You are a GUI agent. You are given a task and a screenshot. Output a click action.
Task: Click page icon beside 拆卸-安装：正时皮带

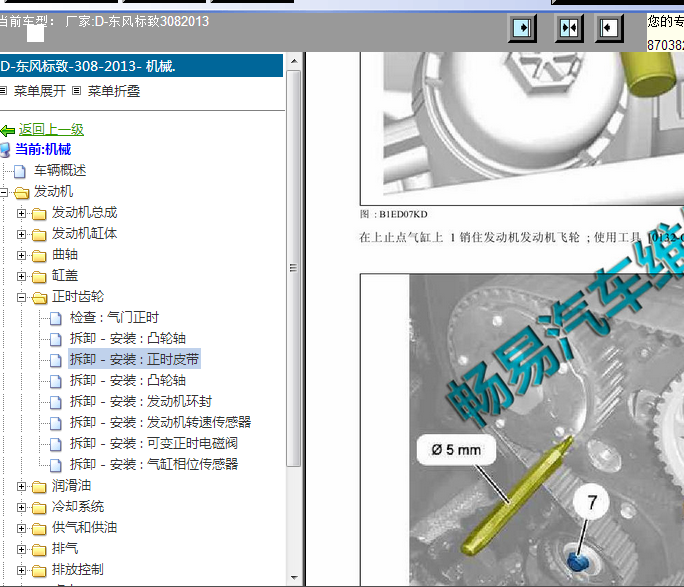coord(55,360)
